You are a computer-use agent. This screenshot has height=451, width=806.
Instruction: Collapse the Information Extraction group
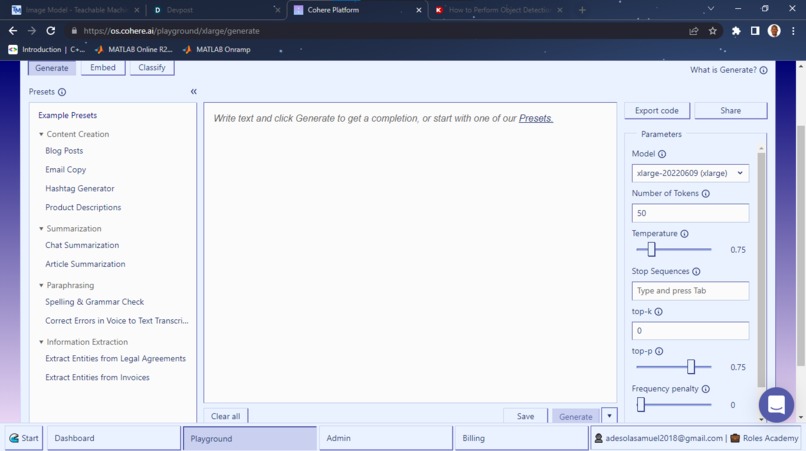pos(41,342)
